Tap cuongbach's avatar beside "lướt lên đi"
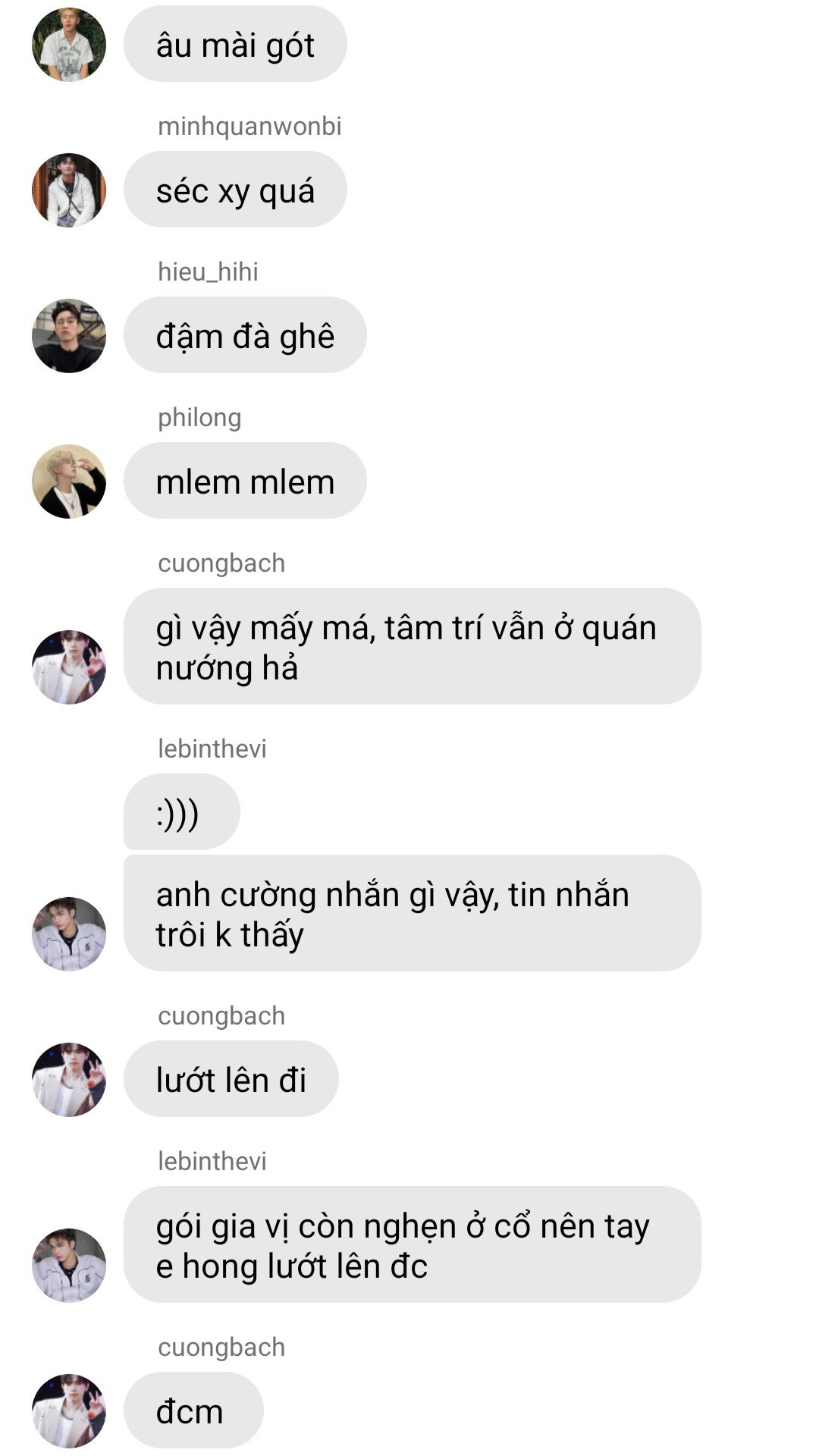Screen dimensions: 819x1456 click(x=69, y=1080)
